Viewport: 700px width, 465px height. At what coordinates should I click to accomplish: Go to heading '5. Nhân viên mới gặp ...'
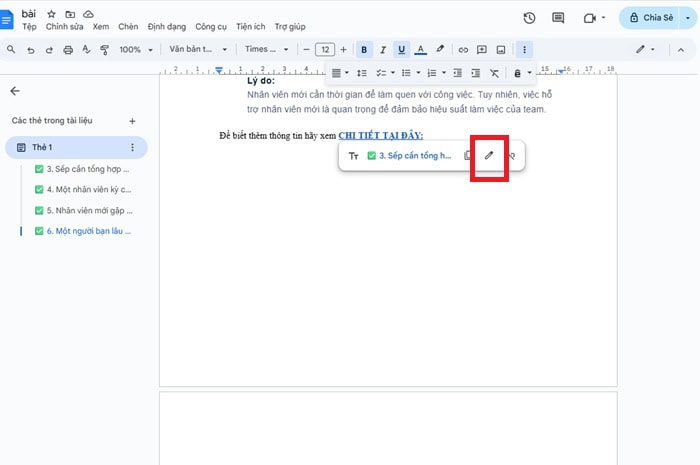83,211
